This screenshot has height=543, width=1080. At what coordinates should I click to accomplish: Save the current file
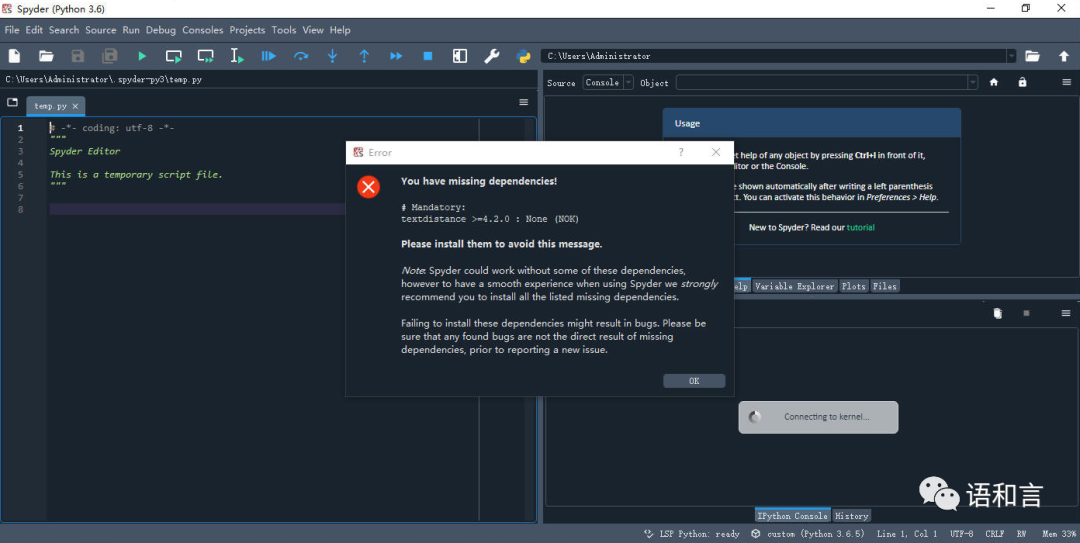click(x=78, y=56)
